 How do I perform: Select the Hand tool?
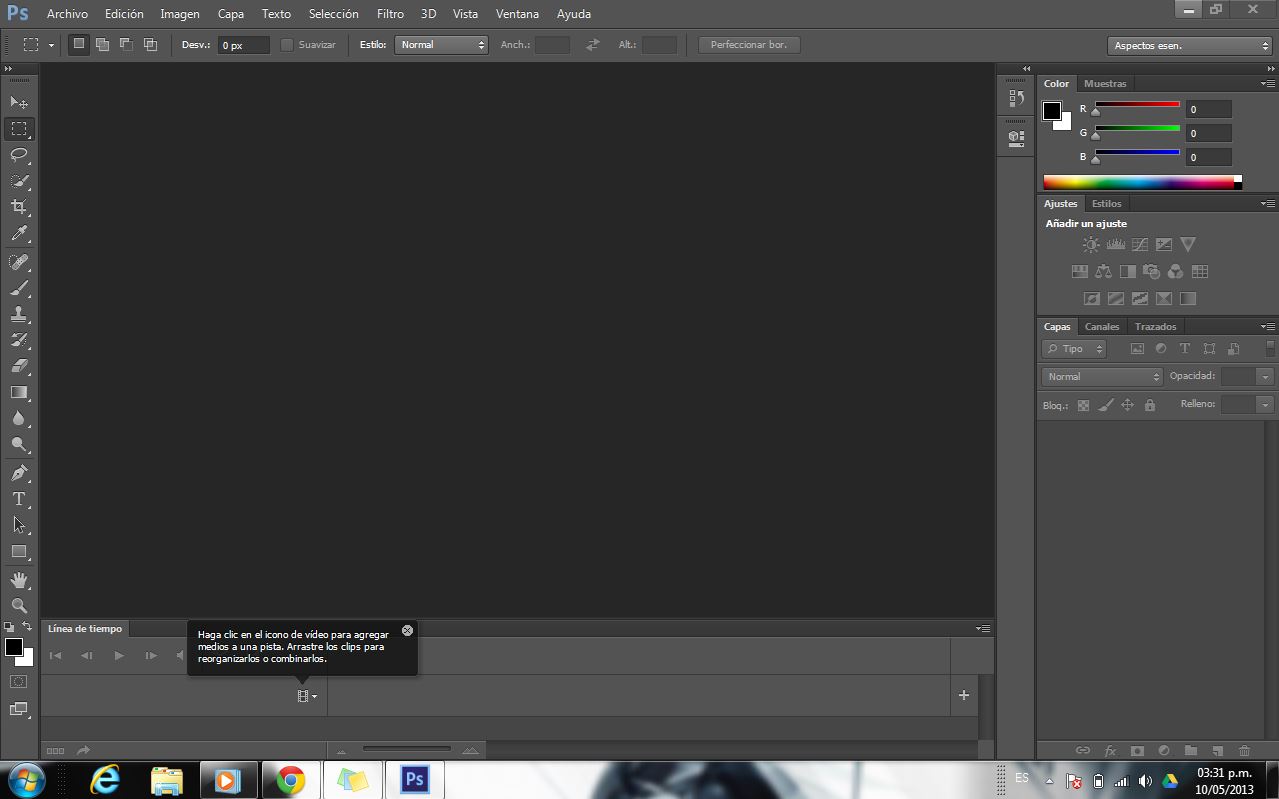click(19, 580)
